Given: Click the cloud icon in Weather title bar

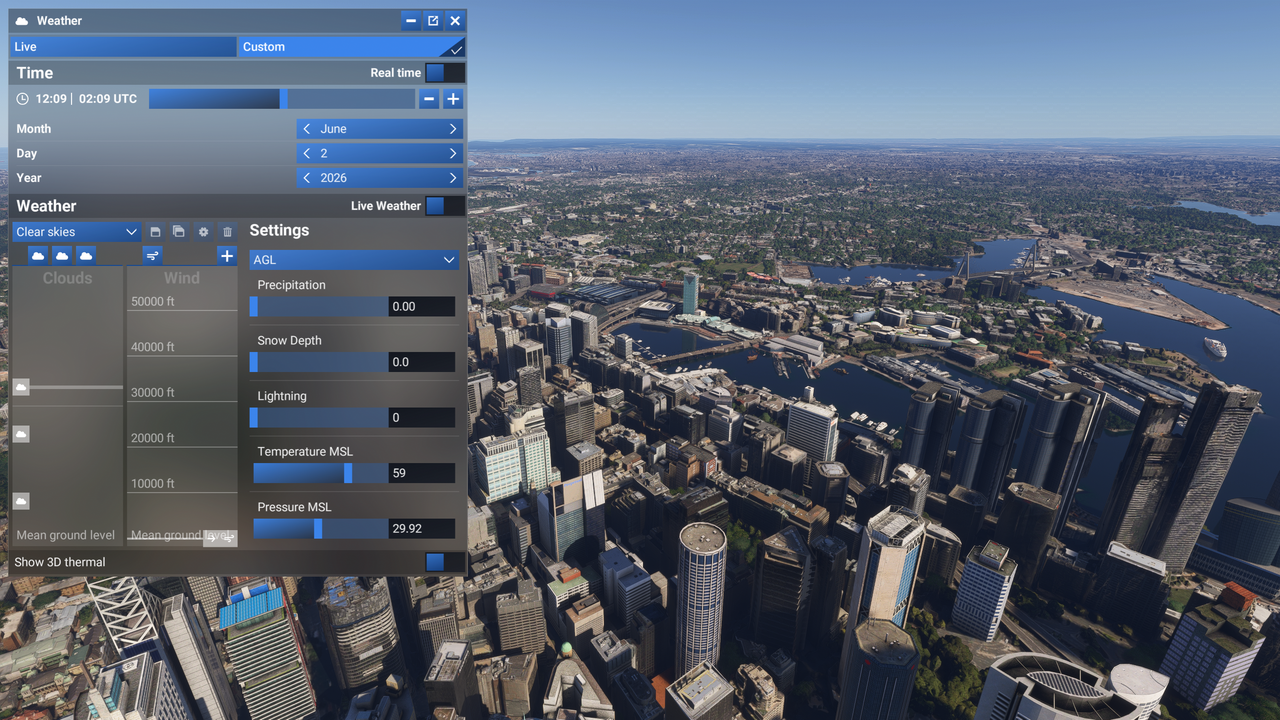Looking at the screenshot, I should (22, 21).
